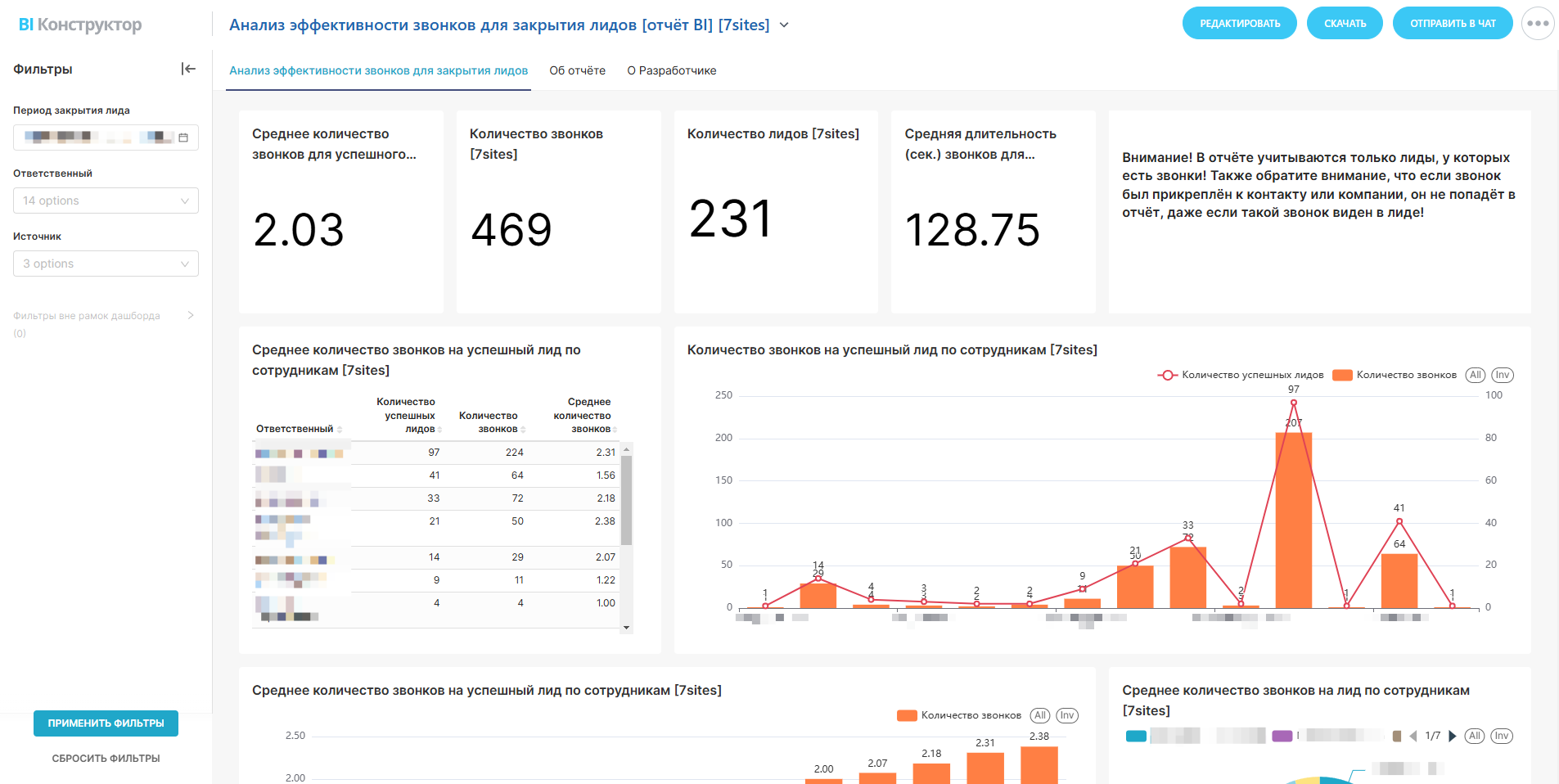Switch to the О Разработчике tab
The image size is (1559, 784).
(672, 70)
